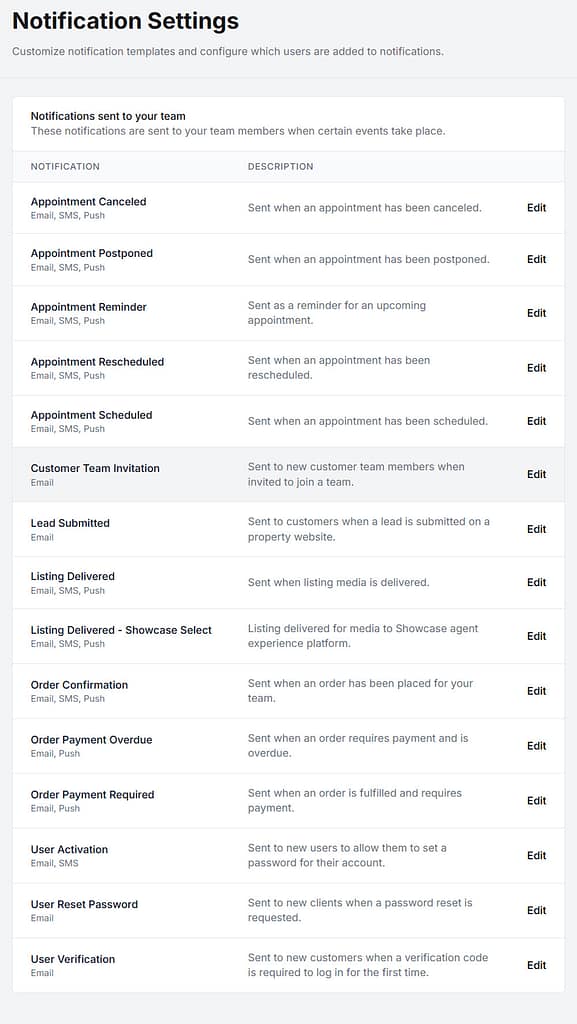The height and width of the screenshot is (1024, 577).
Task: Edit the Lead Submitted notification
Action: click(536, 529)
